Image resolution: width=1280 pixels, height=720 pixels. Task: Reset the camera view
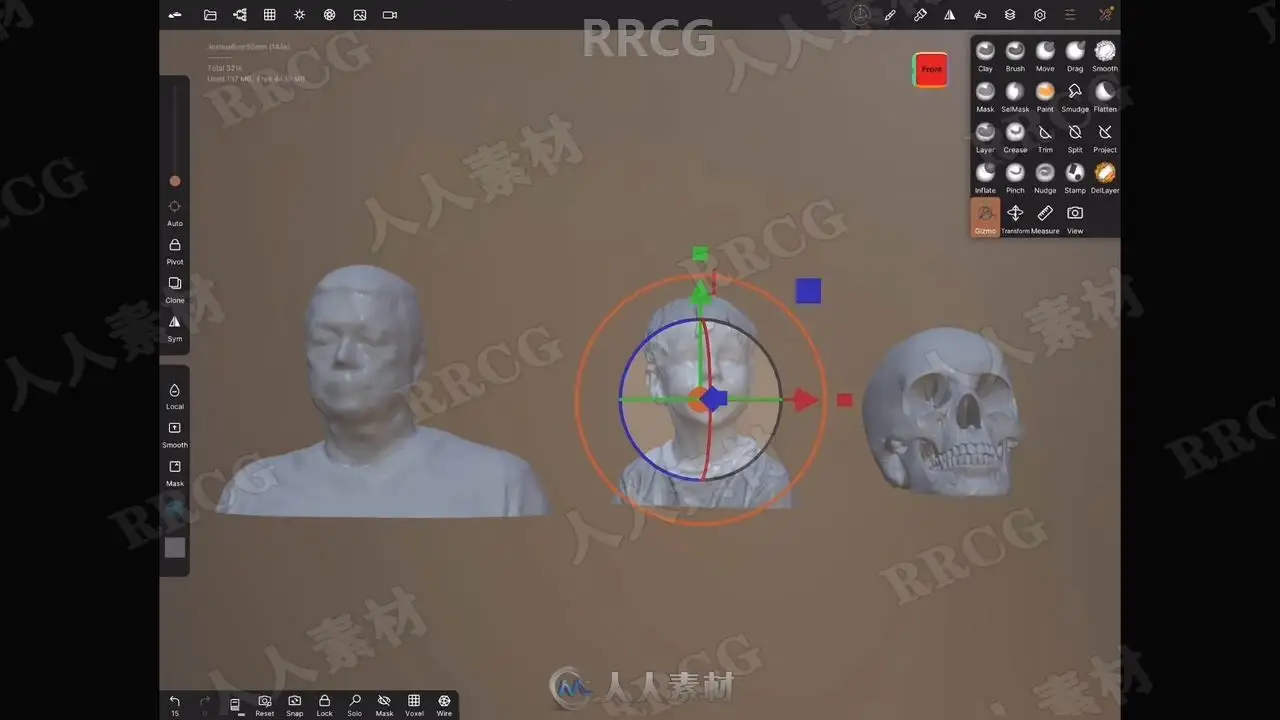pyautogui.click(x=265, y=705)
